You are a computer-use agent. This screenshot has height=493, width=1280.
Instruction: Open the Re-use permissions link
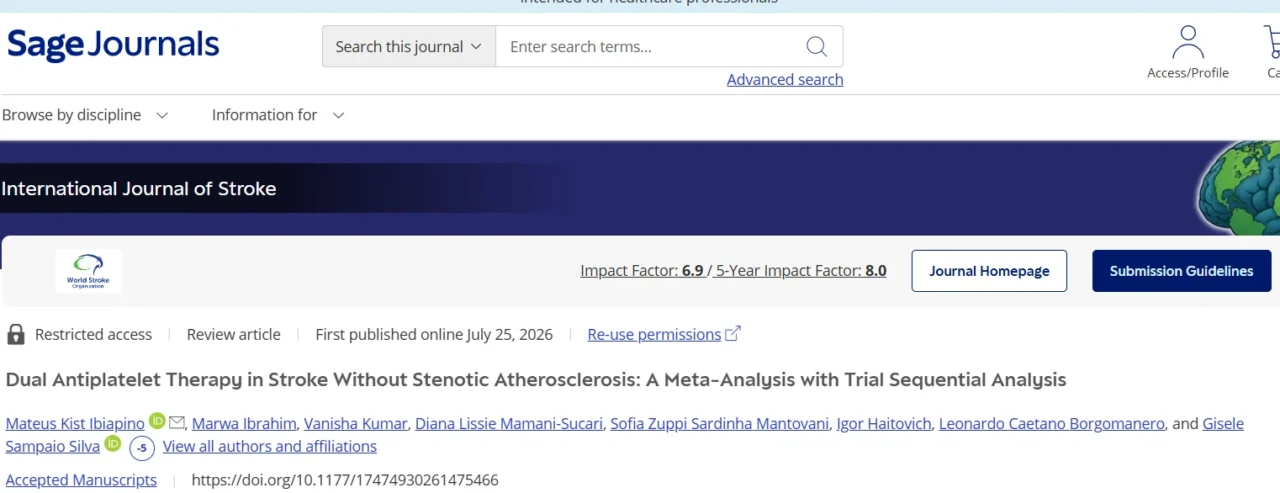click(654, 335)
